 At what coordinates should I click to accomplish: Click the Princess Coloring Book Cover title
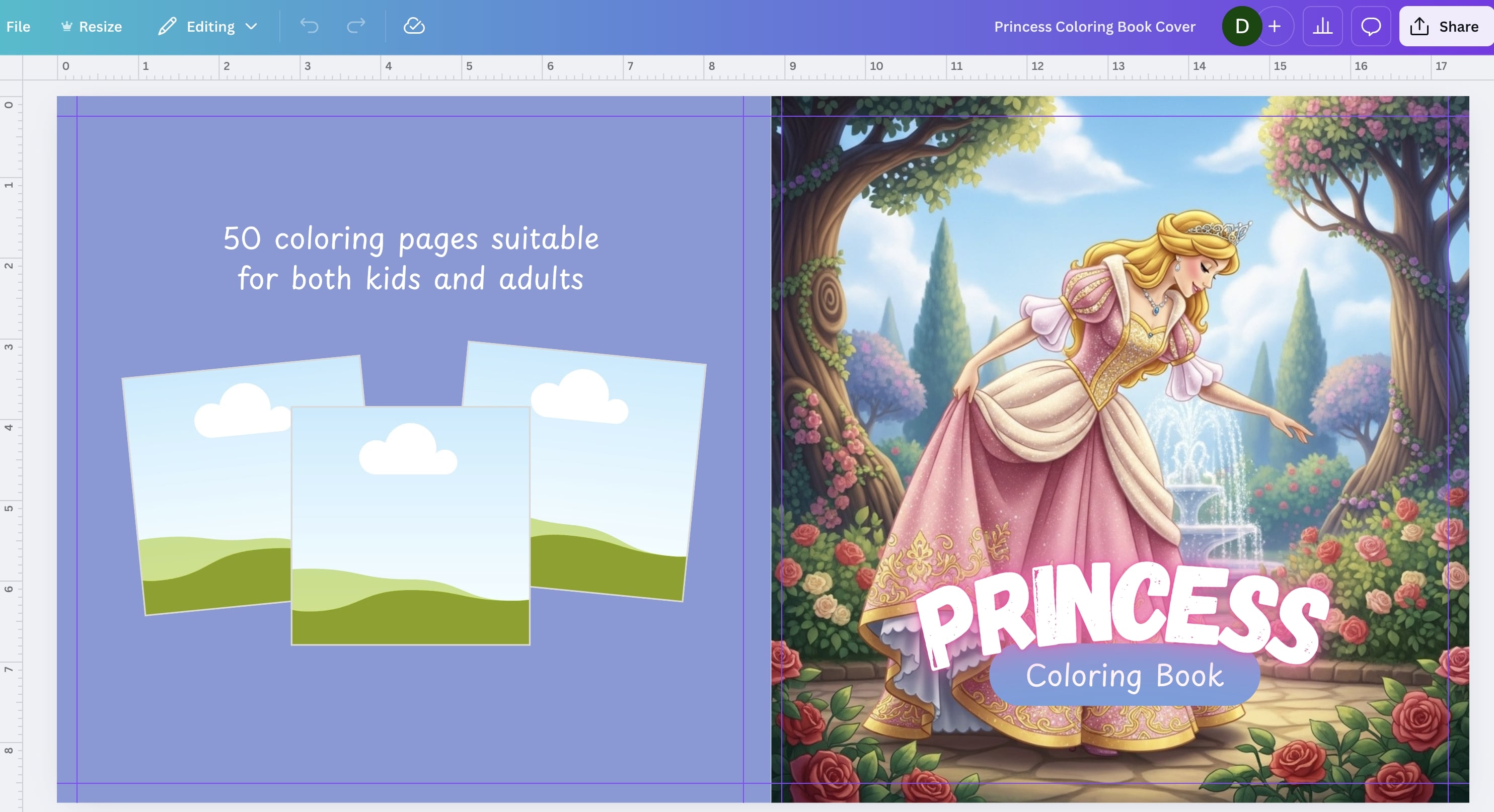[x=1094, y=27]
